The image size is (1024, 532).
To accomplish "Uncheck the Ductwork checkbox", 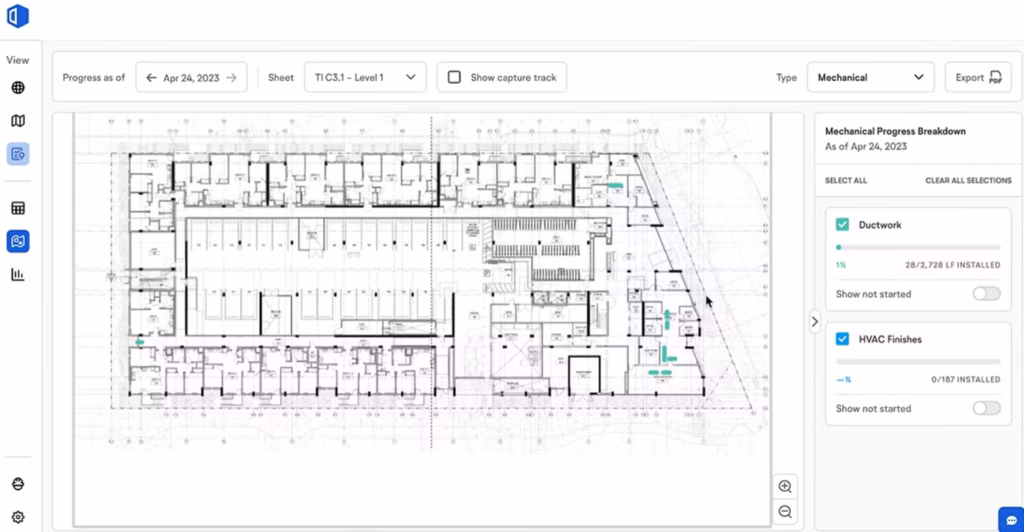I will [842, 225].
